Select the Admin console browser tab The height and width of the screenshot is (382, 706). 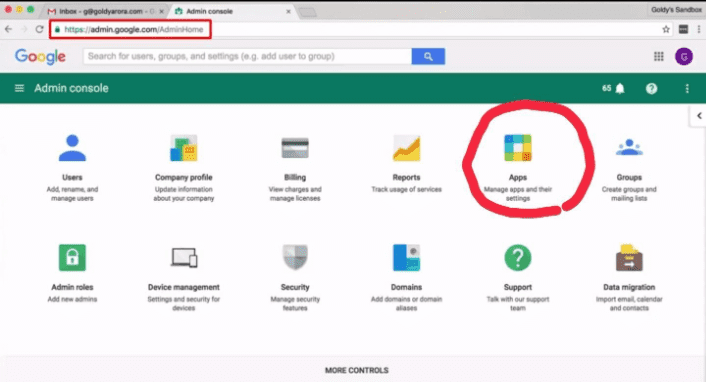coord(230,11)
